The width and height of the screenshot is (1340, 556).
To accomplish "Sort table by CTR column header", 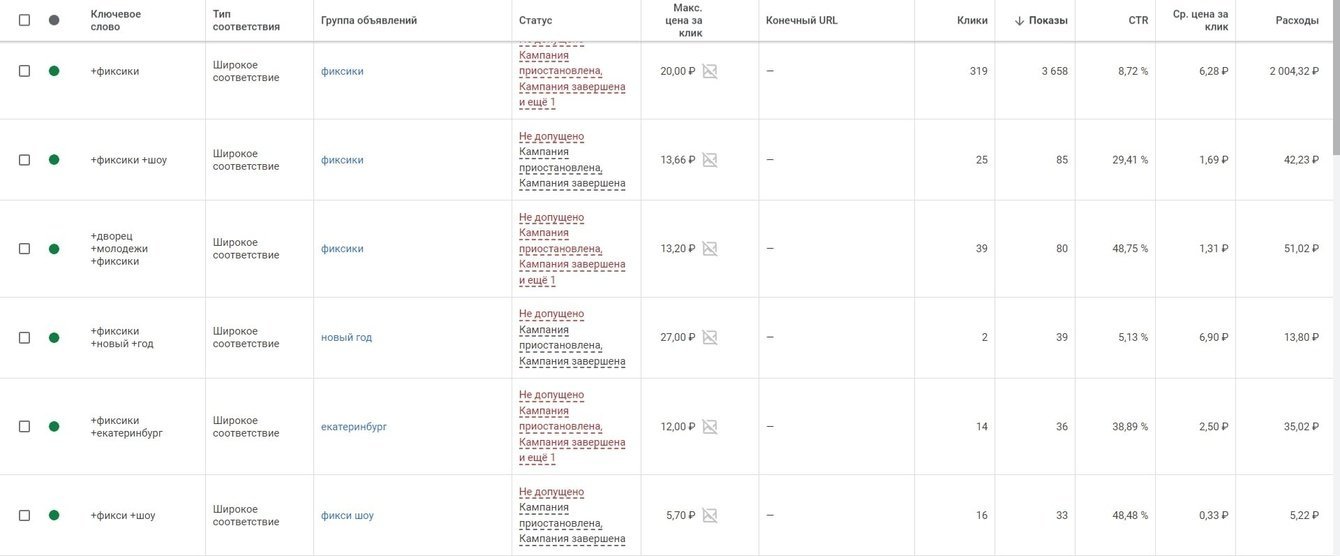I will 1136,20.
